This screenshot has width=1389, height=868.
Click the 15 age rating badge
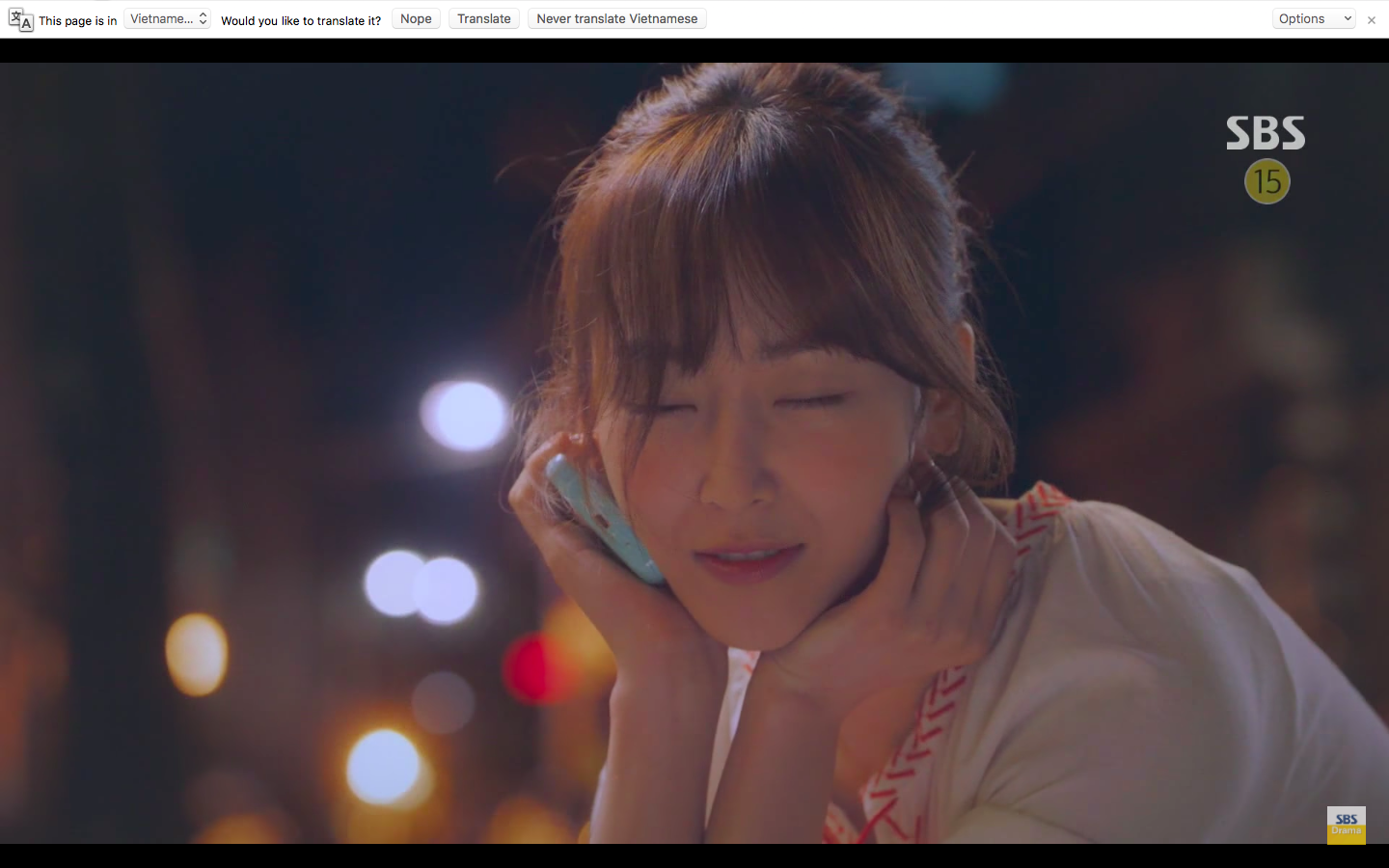click(x=1266, y=181)
